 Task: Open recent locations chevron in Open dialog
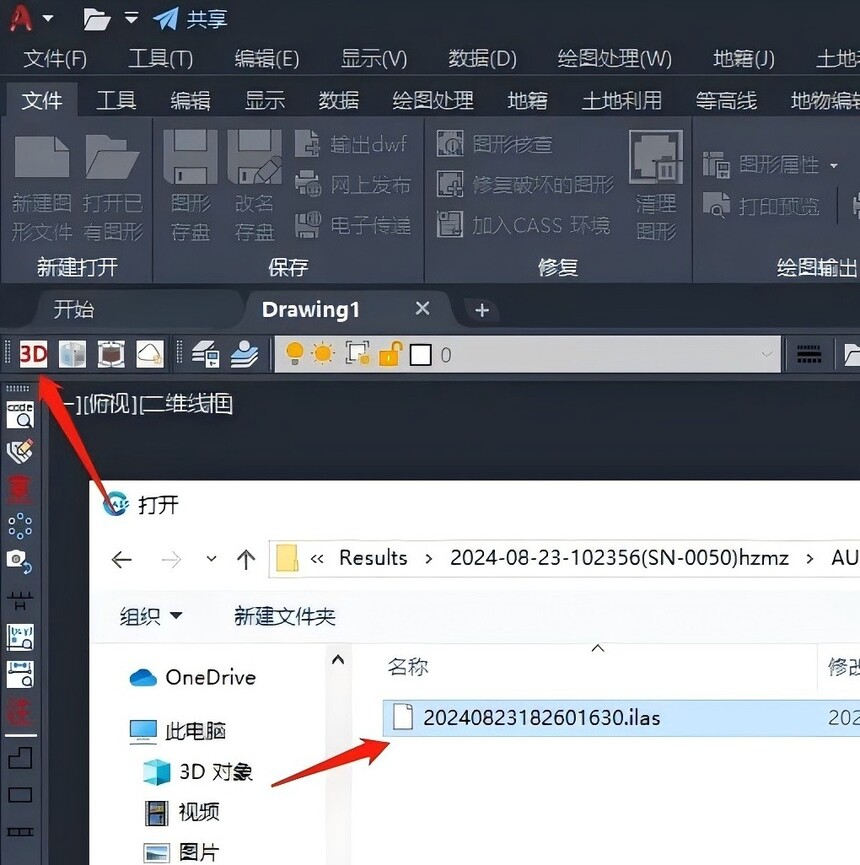coord(211,559)
